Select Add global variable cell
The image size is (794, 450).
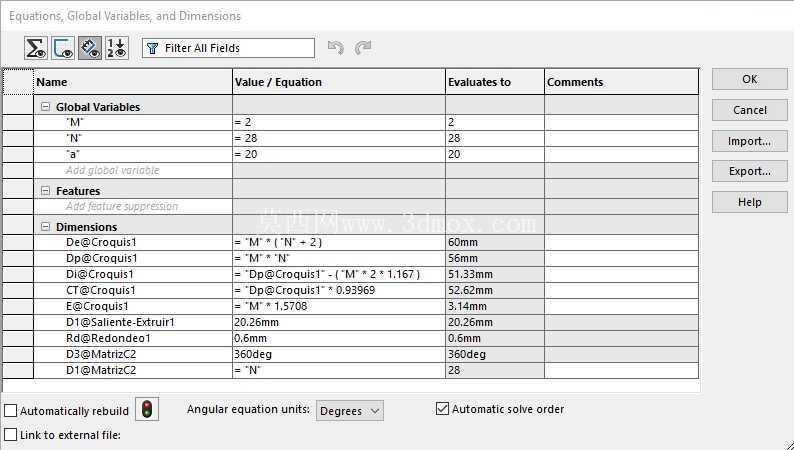133,170
